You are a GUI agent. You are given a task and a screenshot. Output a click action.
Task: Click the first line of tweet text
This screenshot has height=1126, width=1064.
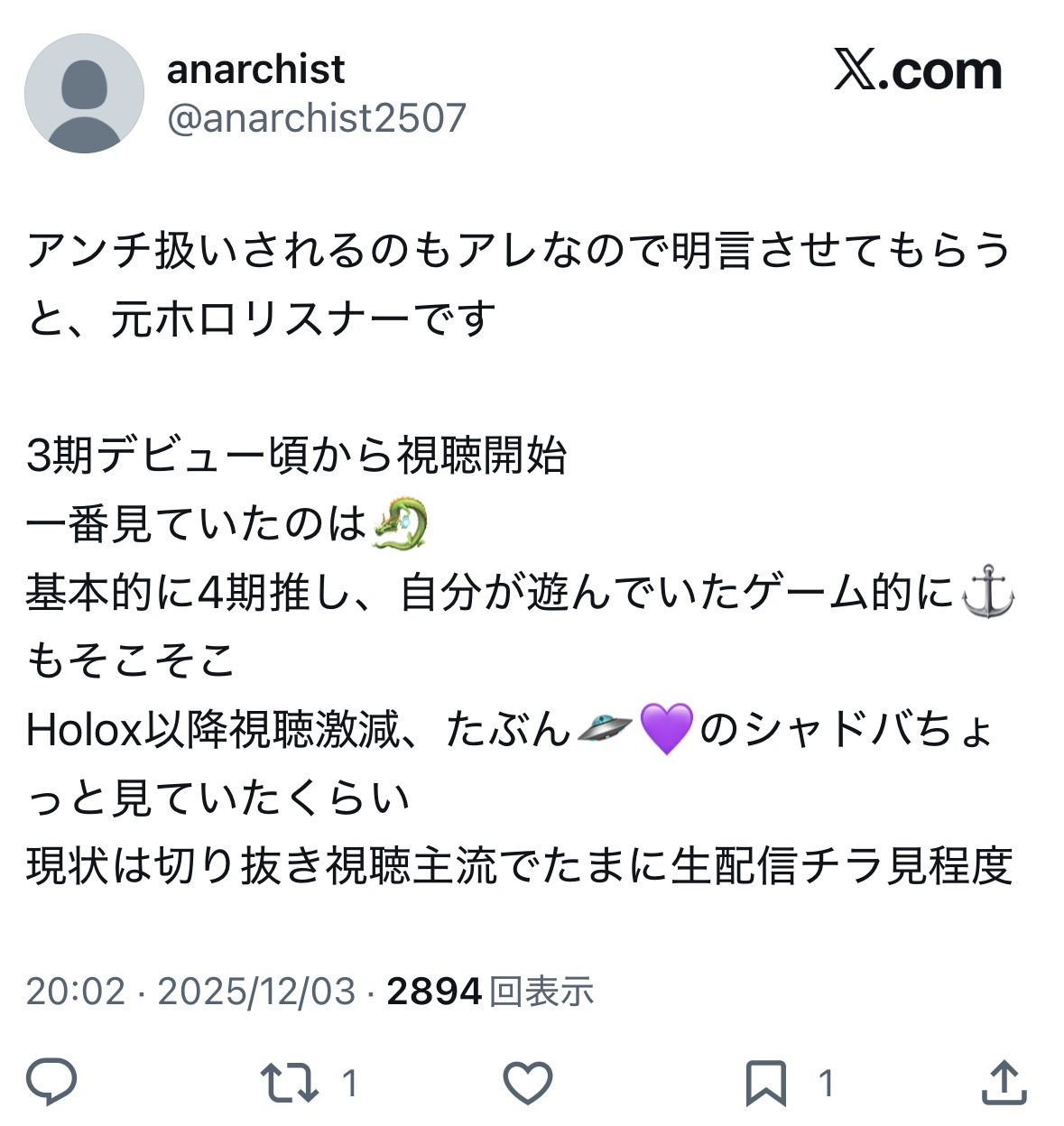pyautogui.click(x=518, y=251)
